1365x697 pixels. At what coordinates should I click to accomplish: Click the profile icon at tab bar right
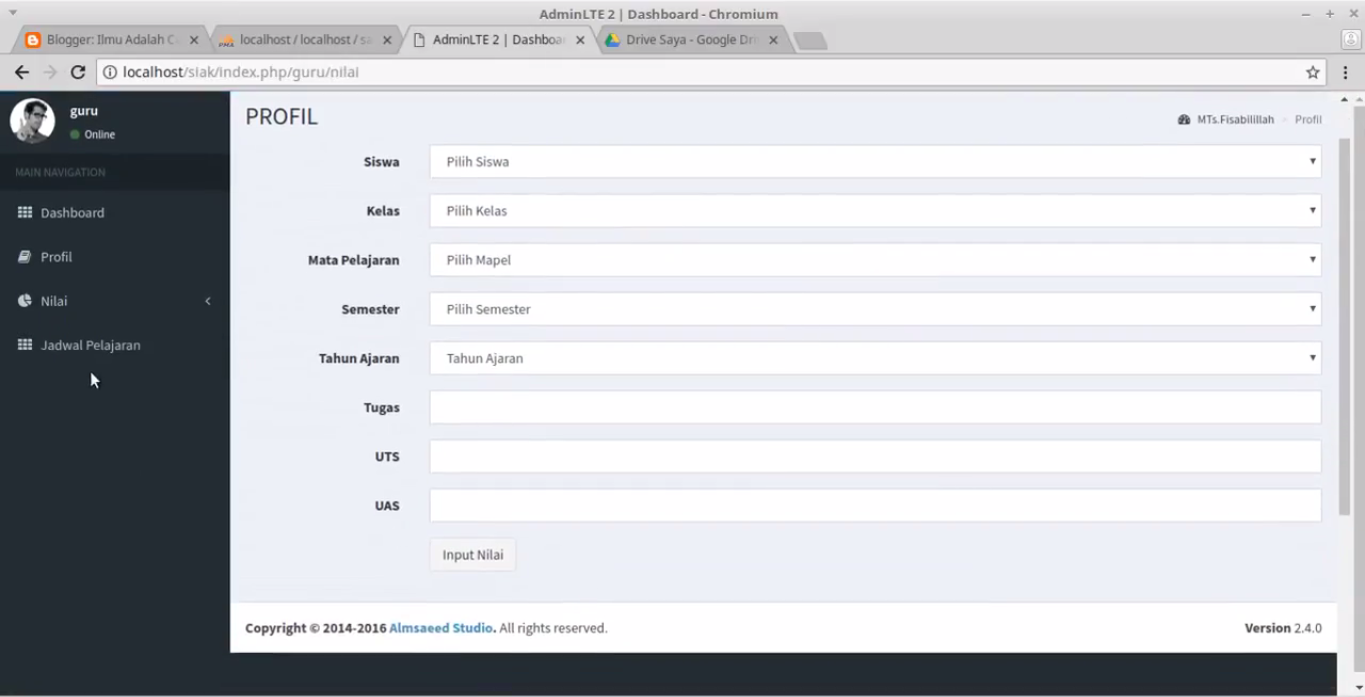(1350, 40)
